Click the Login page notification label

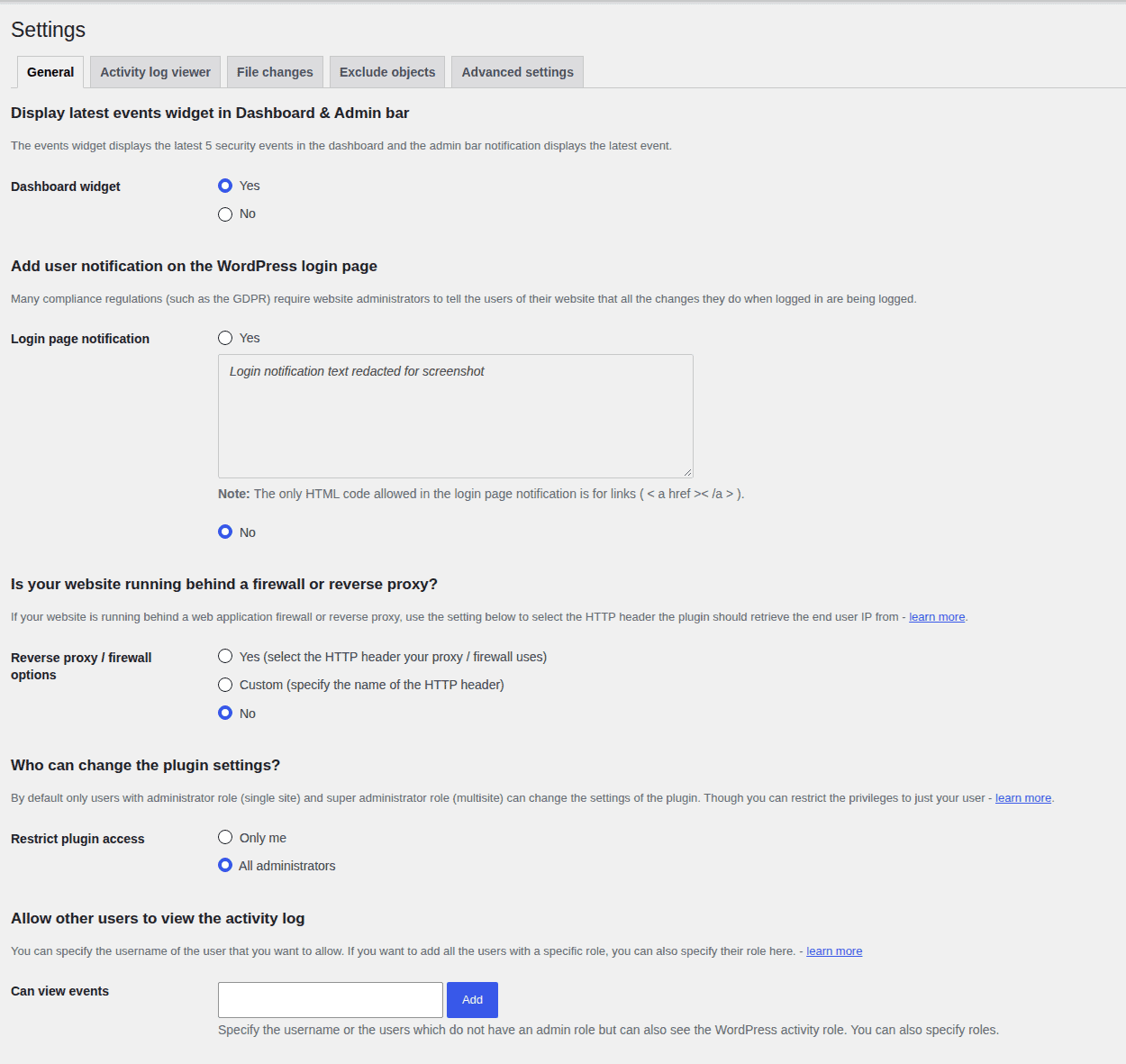[80, 339]
